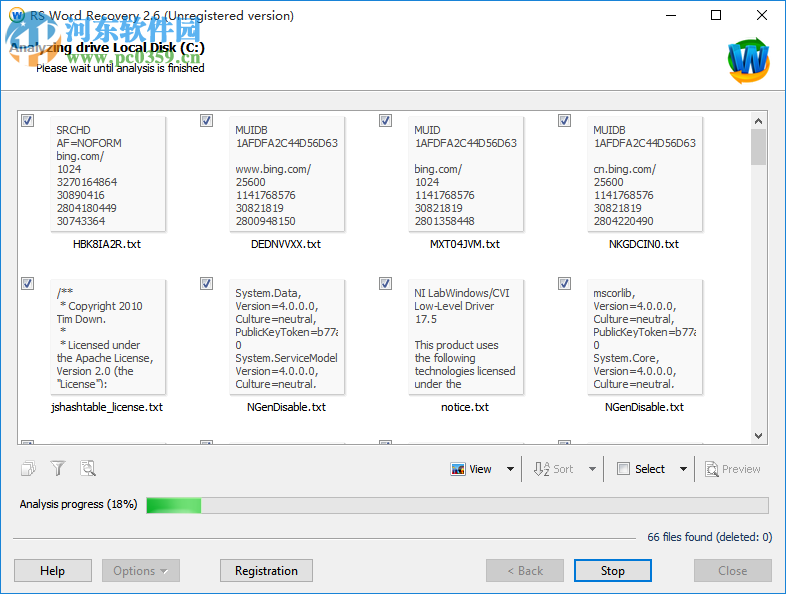The height and width of the screenshot is (594, 786).
Task: Uncheck the mscorlib NGenDisable.txt checkbox
Action: pyautogui.click(x=564, y=283)
